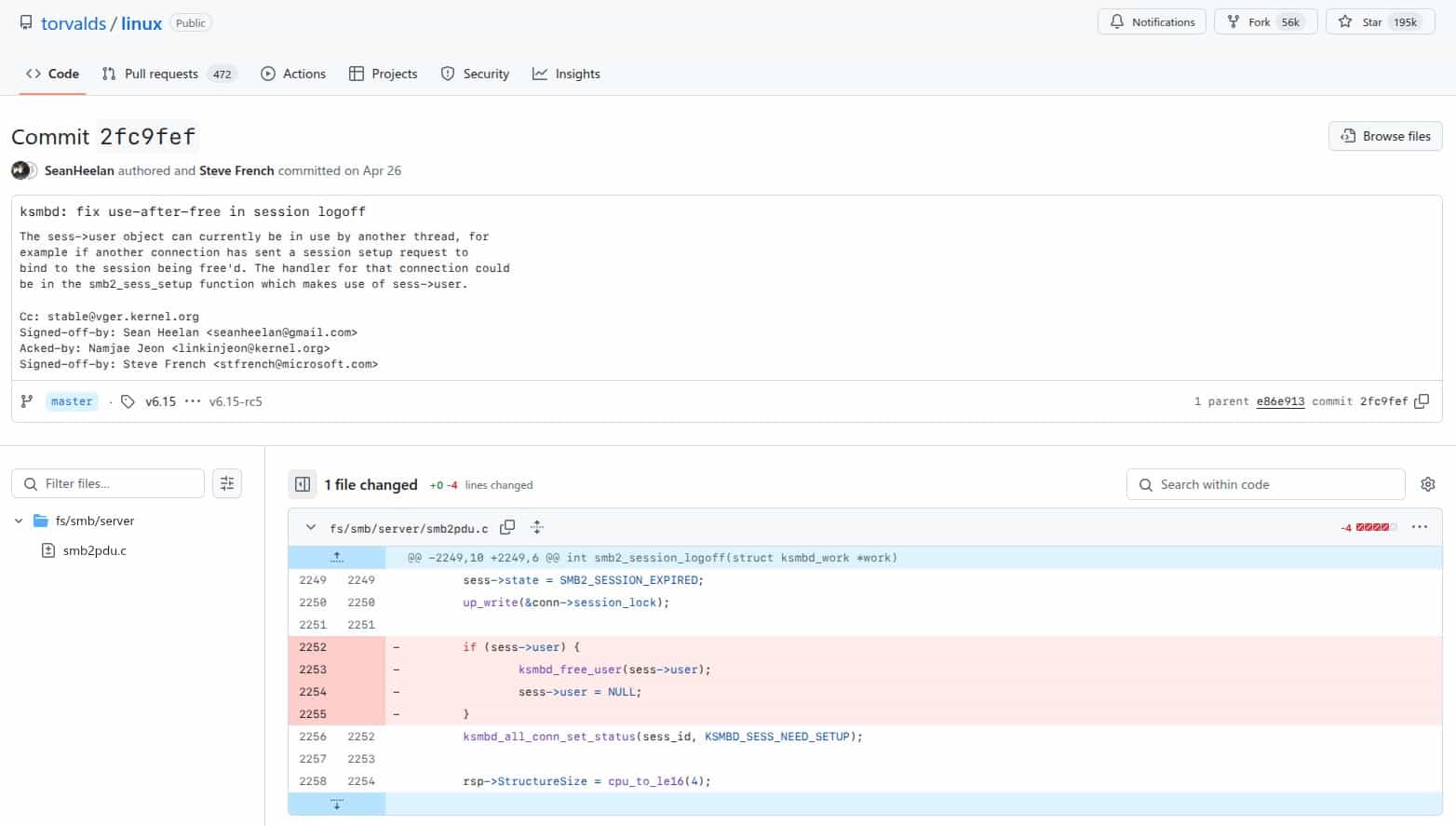Open the kebab menu on the diff header
This screenshot has width=1456, height=826.
coord(1419,527)
